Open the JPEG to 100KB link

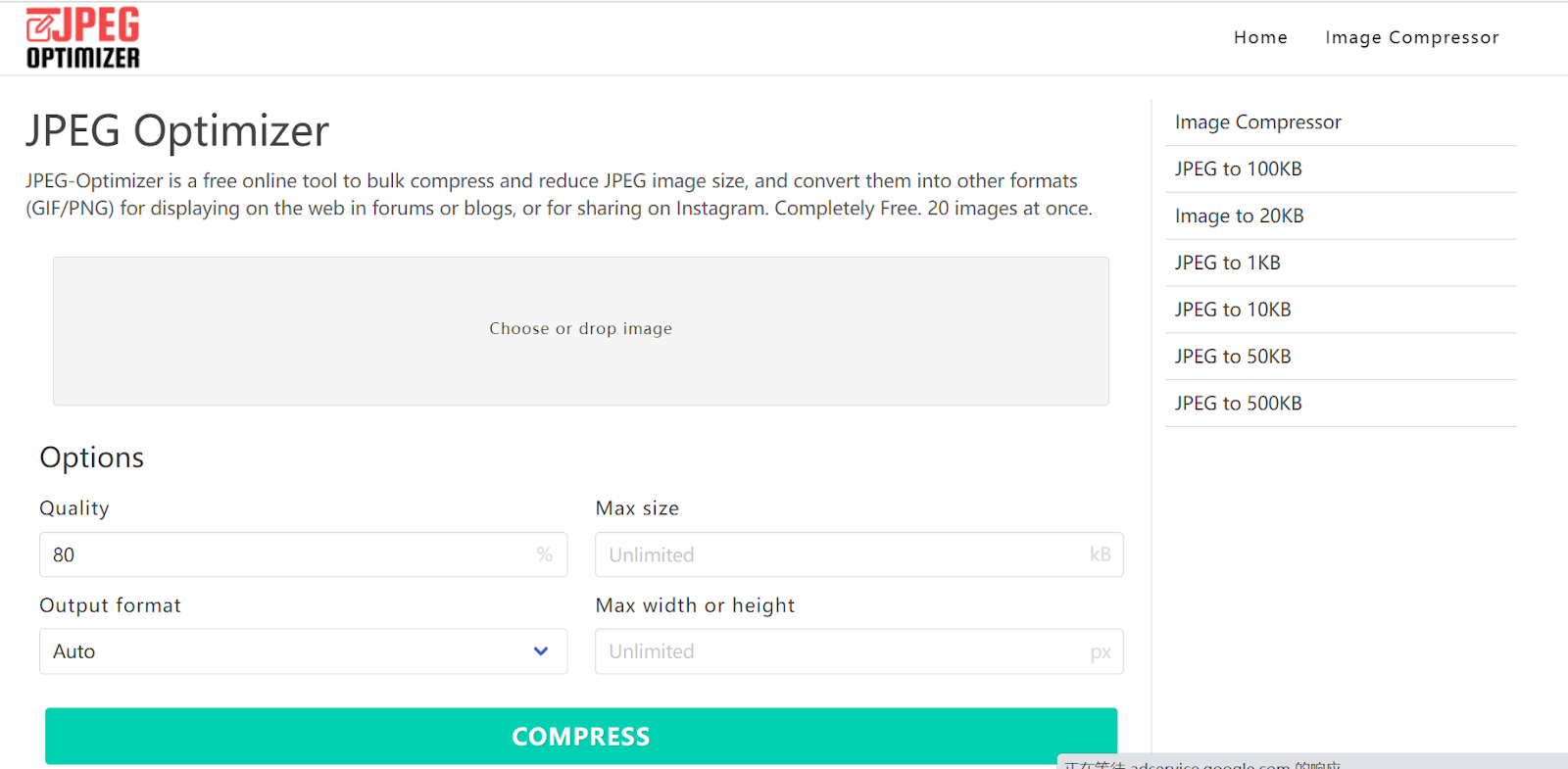click(x=1238, y=169)
